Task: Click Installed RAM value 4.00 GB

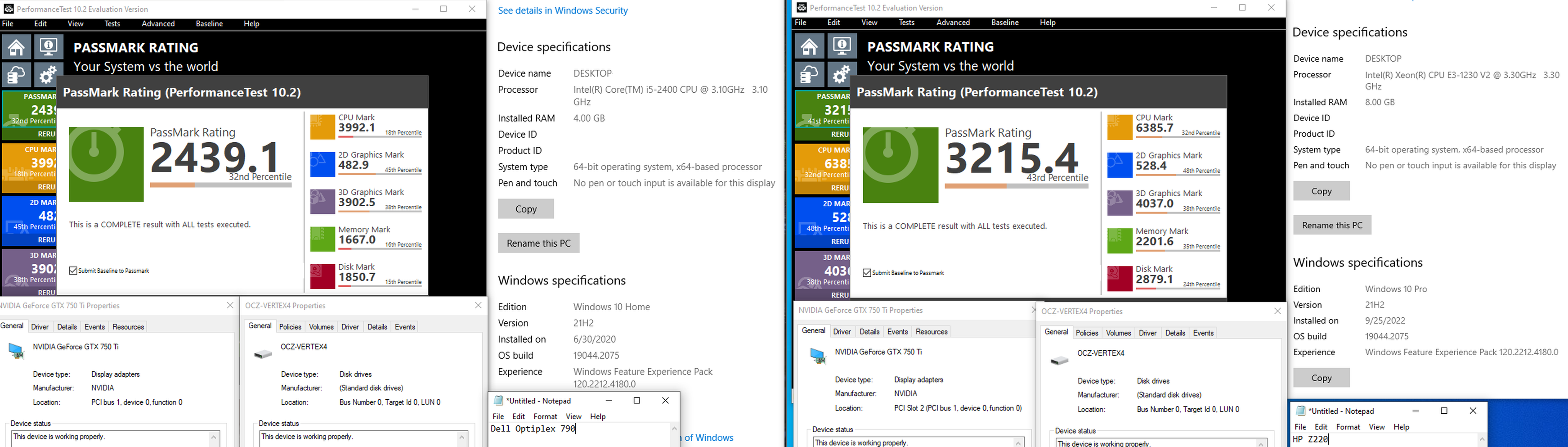Action: point(589,118)
